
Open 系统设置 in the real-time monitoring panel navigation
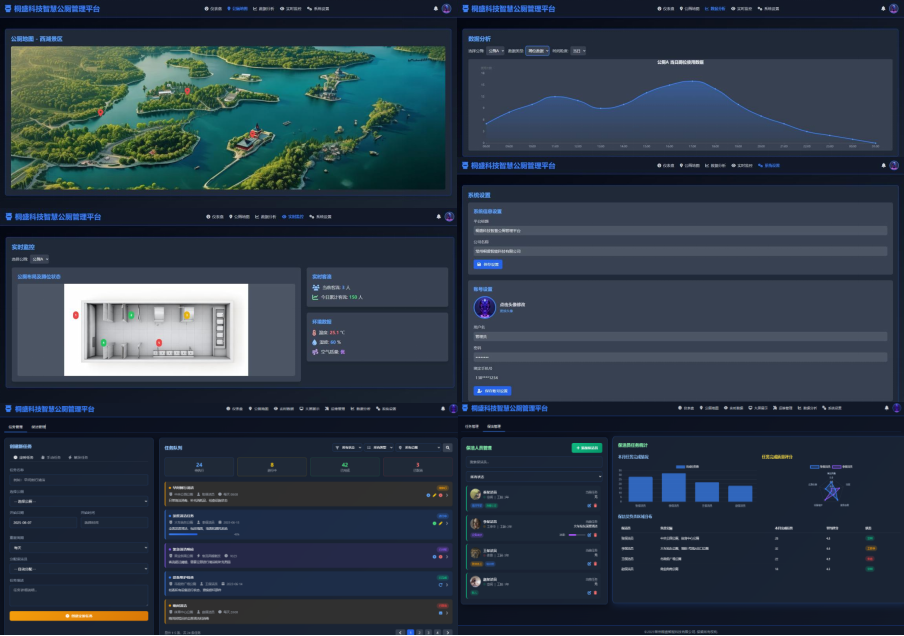tap(321, 217)
